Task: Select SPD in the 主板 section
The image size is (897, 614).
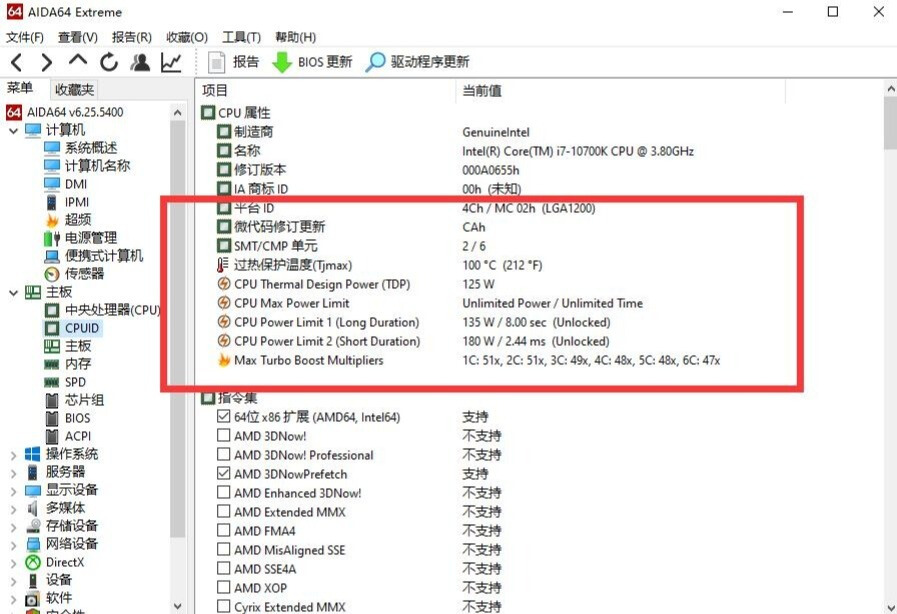Action: pos(76,382)
